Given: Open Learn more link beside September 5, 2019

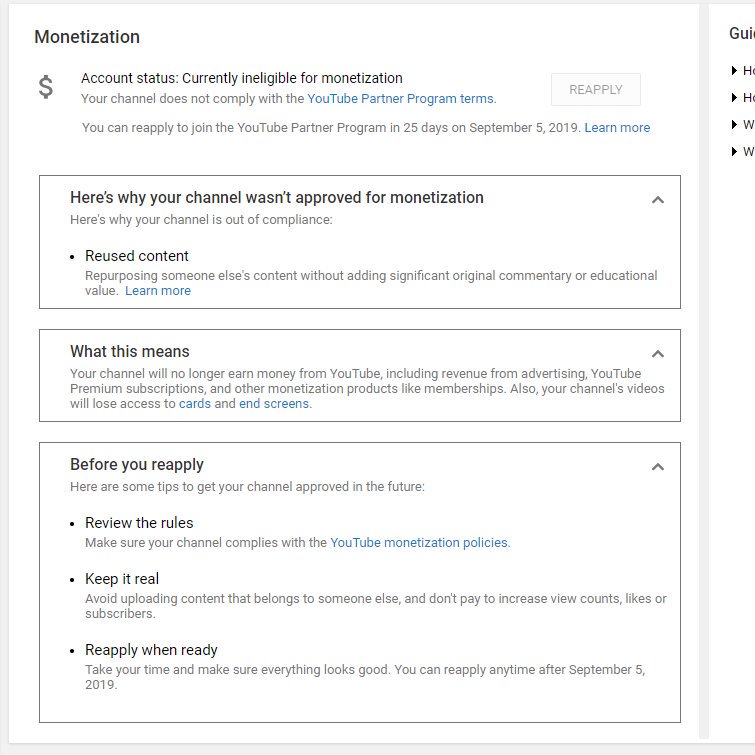Looking at the screenshot, I should (617, 128).
